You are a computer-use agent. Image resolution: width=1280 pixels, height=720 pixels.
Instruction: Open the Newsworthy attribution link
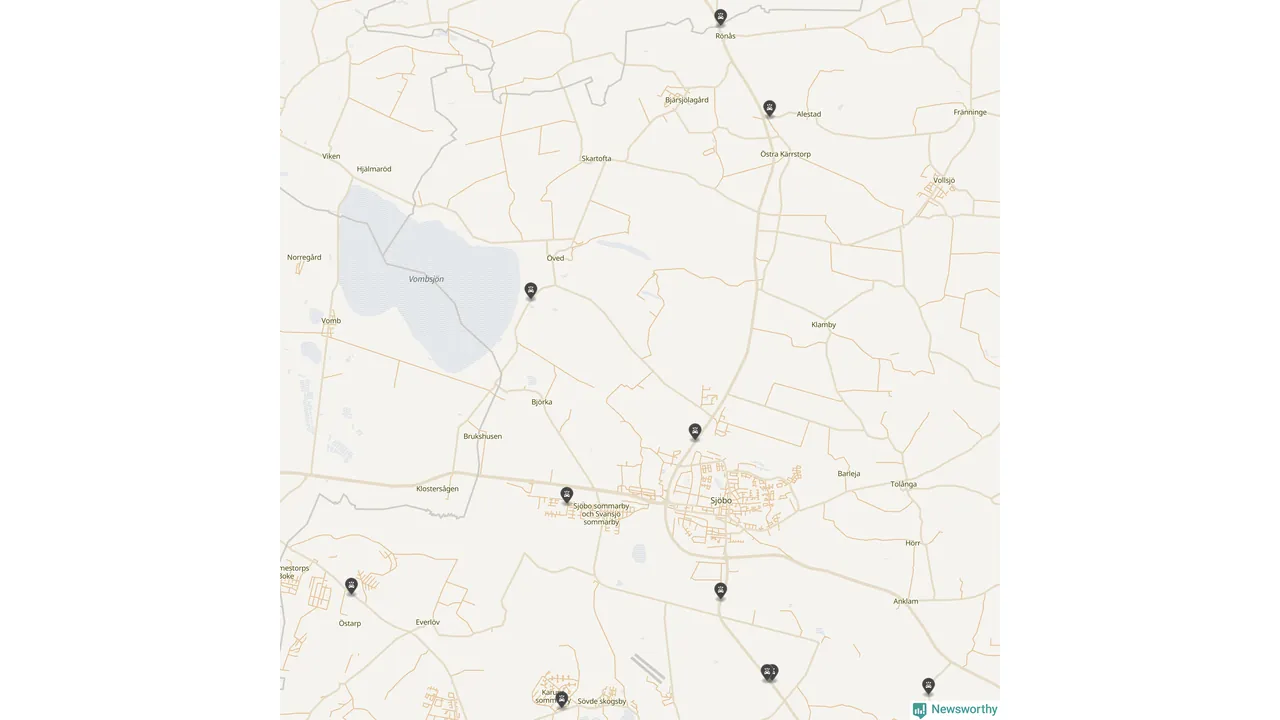pyautogui.click(x=955, y=710)
